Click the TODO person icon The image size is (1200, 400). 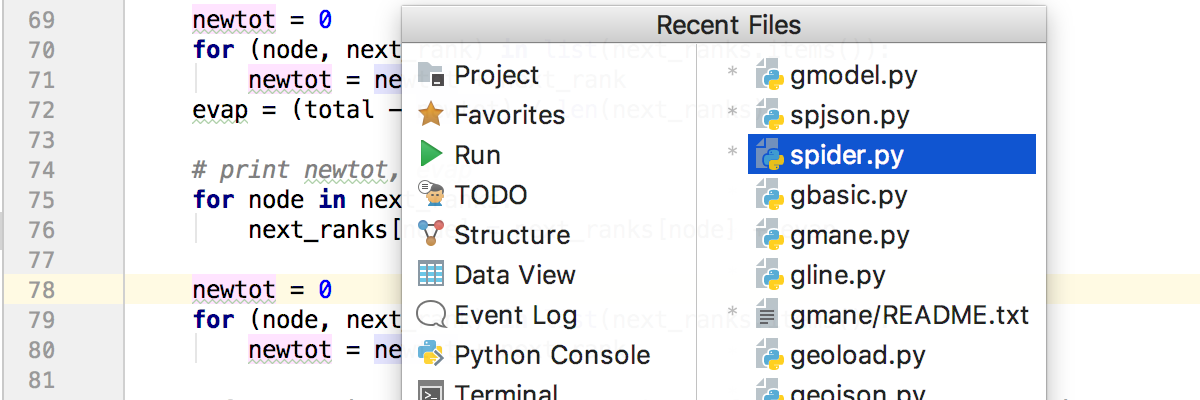[x=431, y=194]
